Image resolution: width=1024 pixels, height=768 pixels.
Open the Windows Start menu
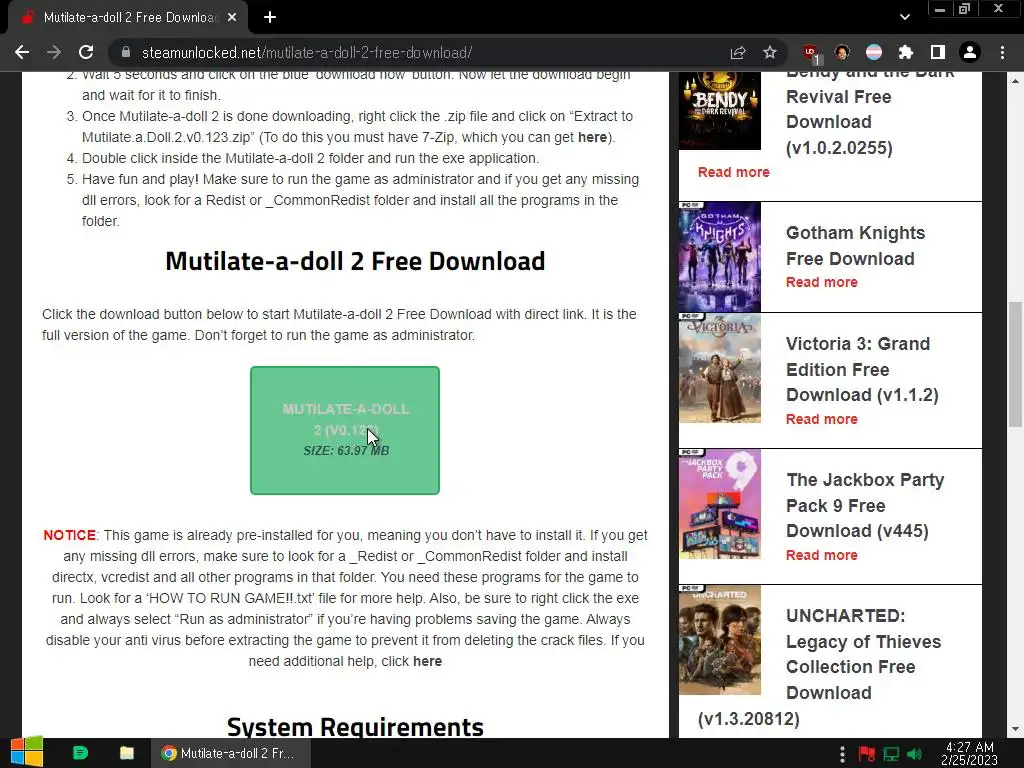[27, 753]
